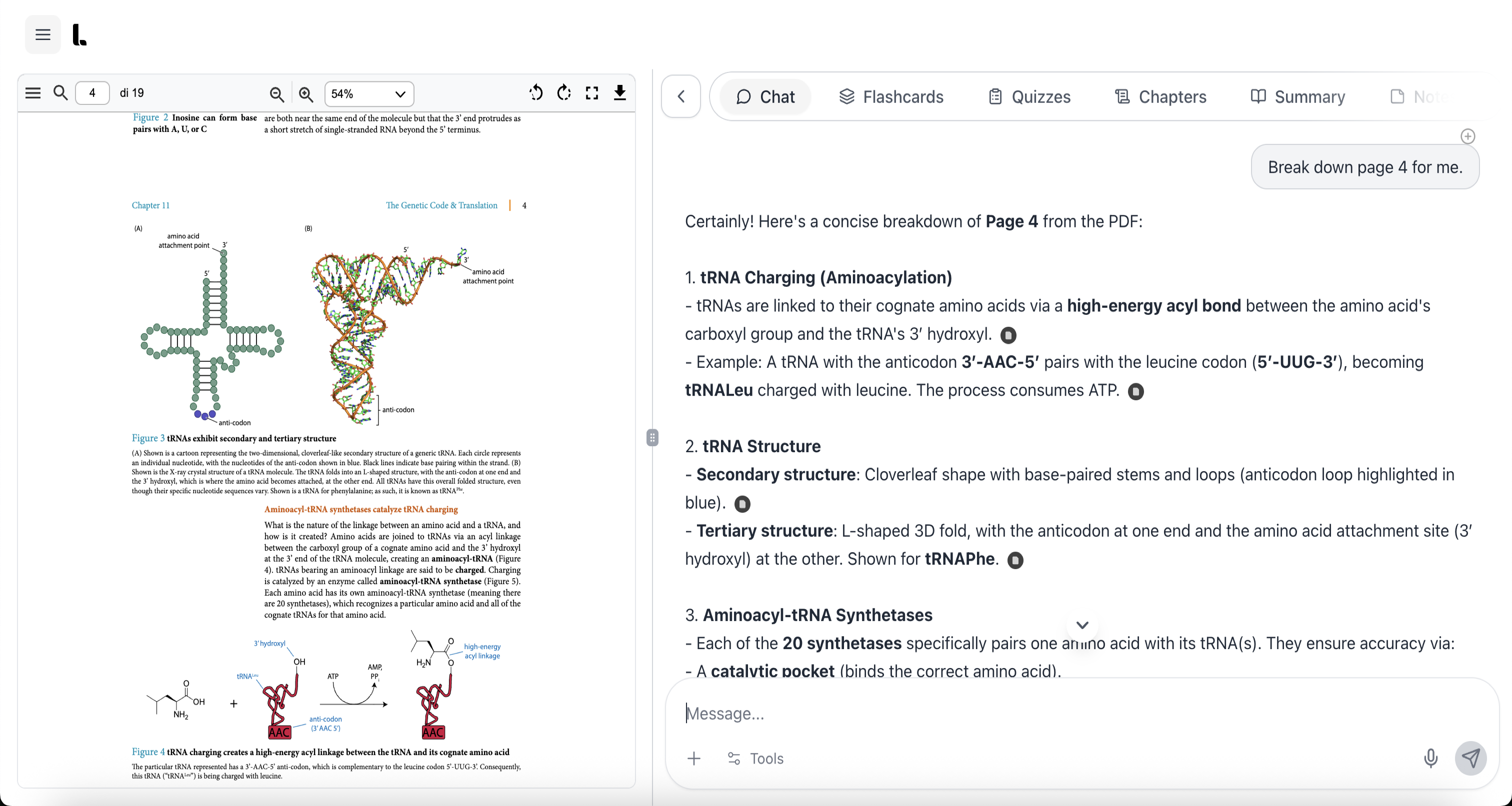Open the Chapters tab
This screenshot has width=1512, height=806.
click(1160, 97)
